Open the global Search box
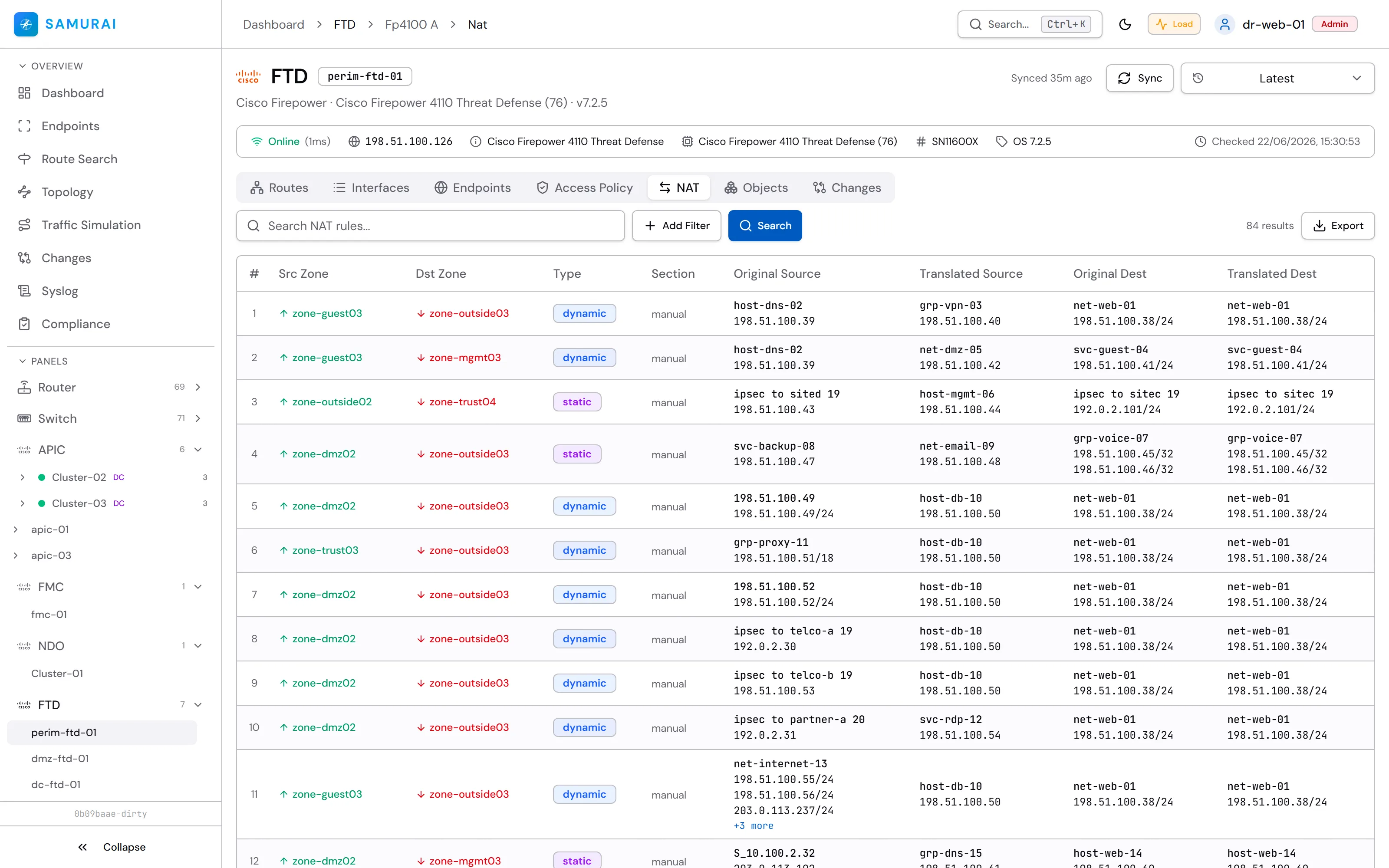Viewport: 1389px width, 868px height. coord(1030,24)
